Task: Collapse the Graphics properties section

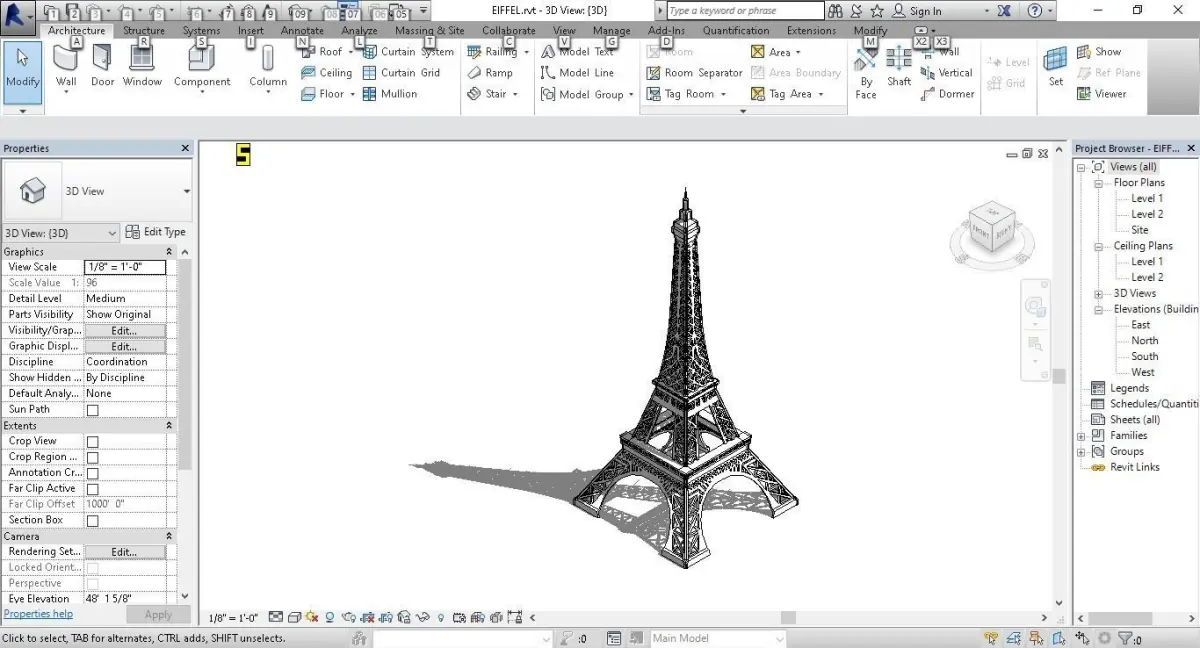Action: tap(169, 252)
